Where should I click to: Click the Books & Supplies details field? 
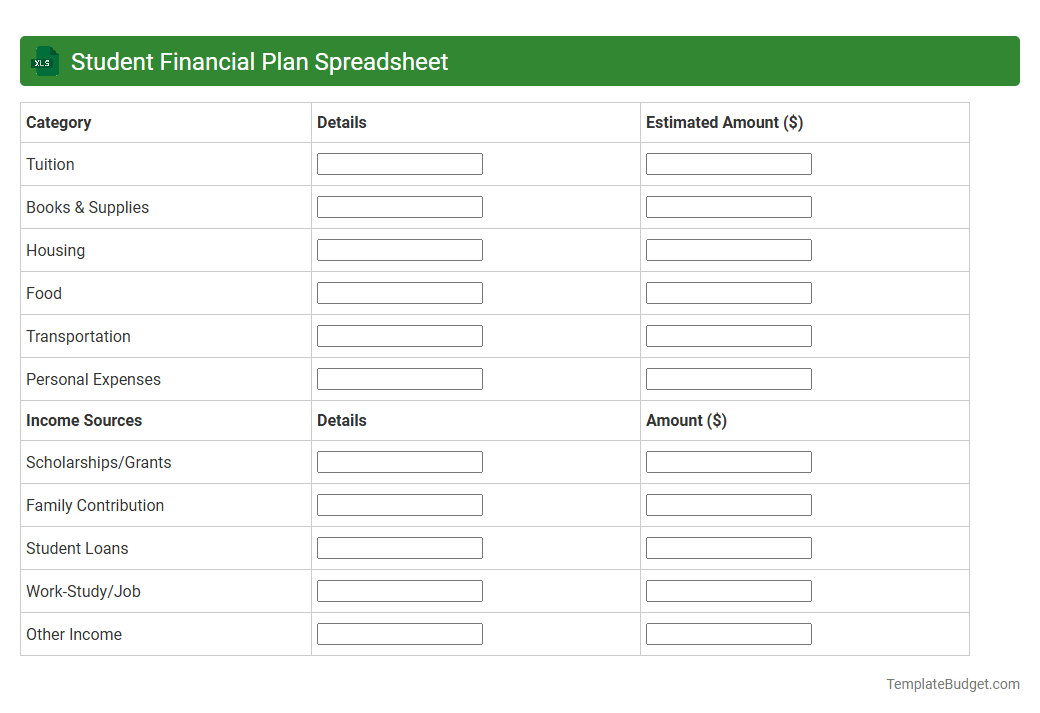399,206
